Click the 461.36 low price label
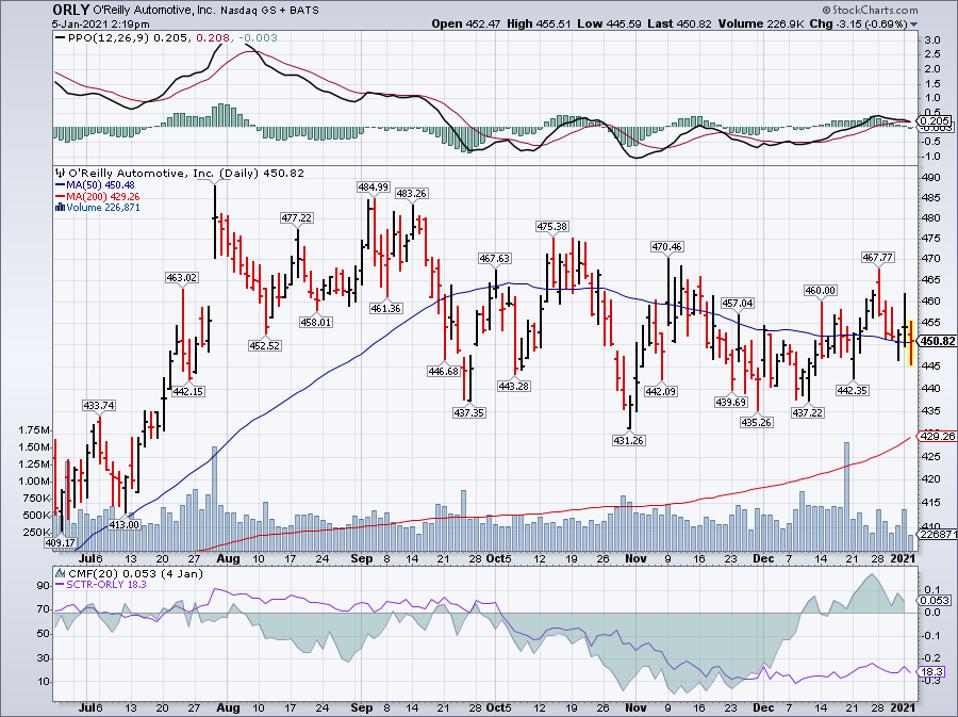Image resolution: width=958 pixels, height=717 pixels. (386, 308)
